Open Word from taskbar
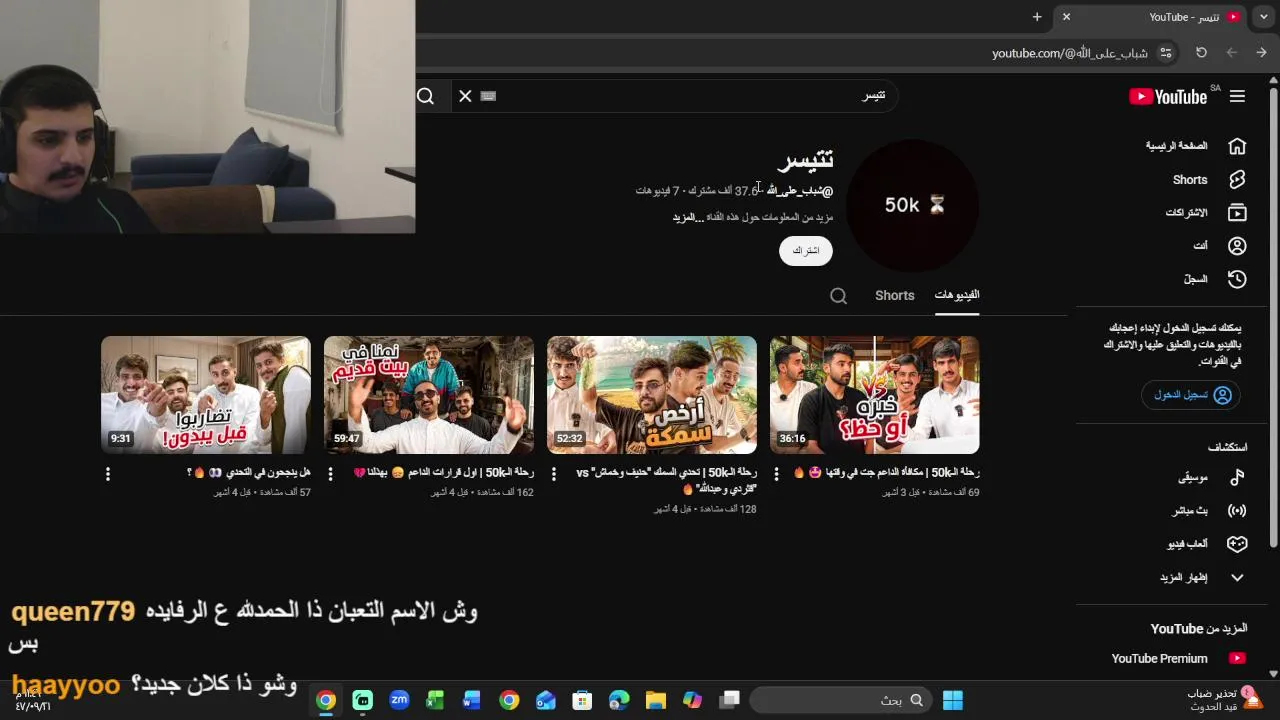The image size is (1280, 720). (x=472, y=700)
